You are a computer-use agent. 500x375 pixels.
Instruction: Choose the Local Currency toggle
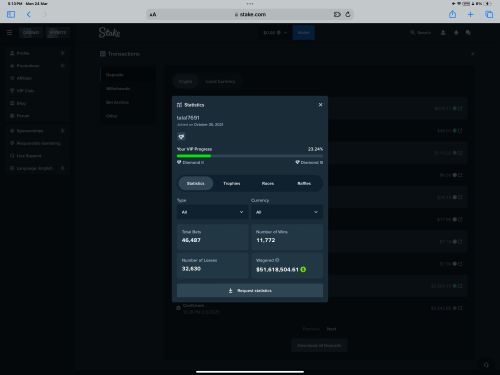tap(220, 81)
